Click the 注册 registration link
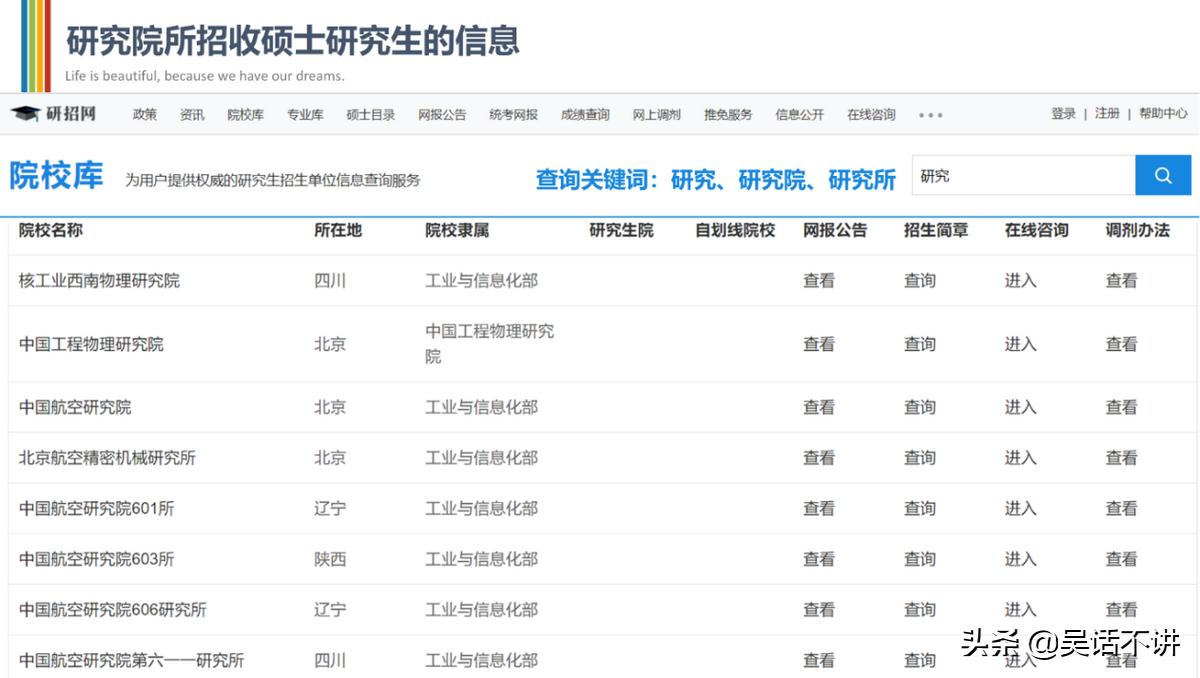 pos(1106,114)
